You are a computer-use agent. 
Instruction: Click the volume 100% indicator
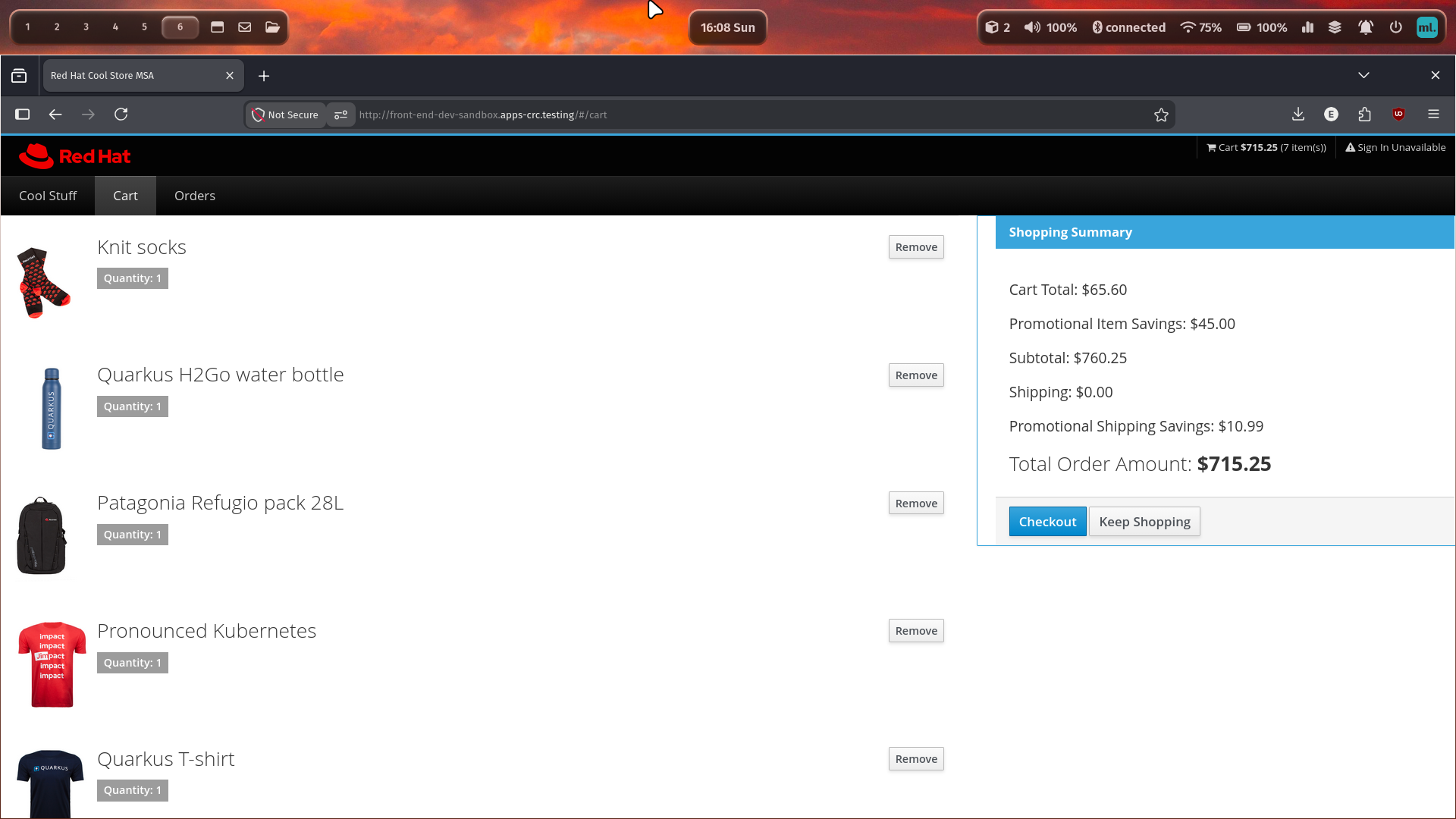pos(1050,27)
